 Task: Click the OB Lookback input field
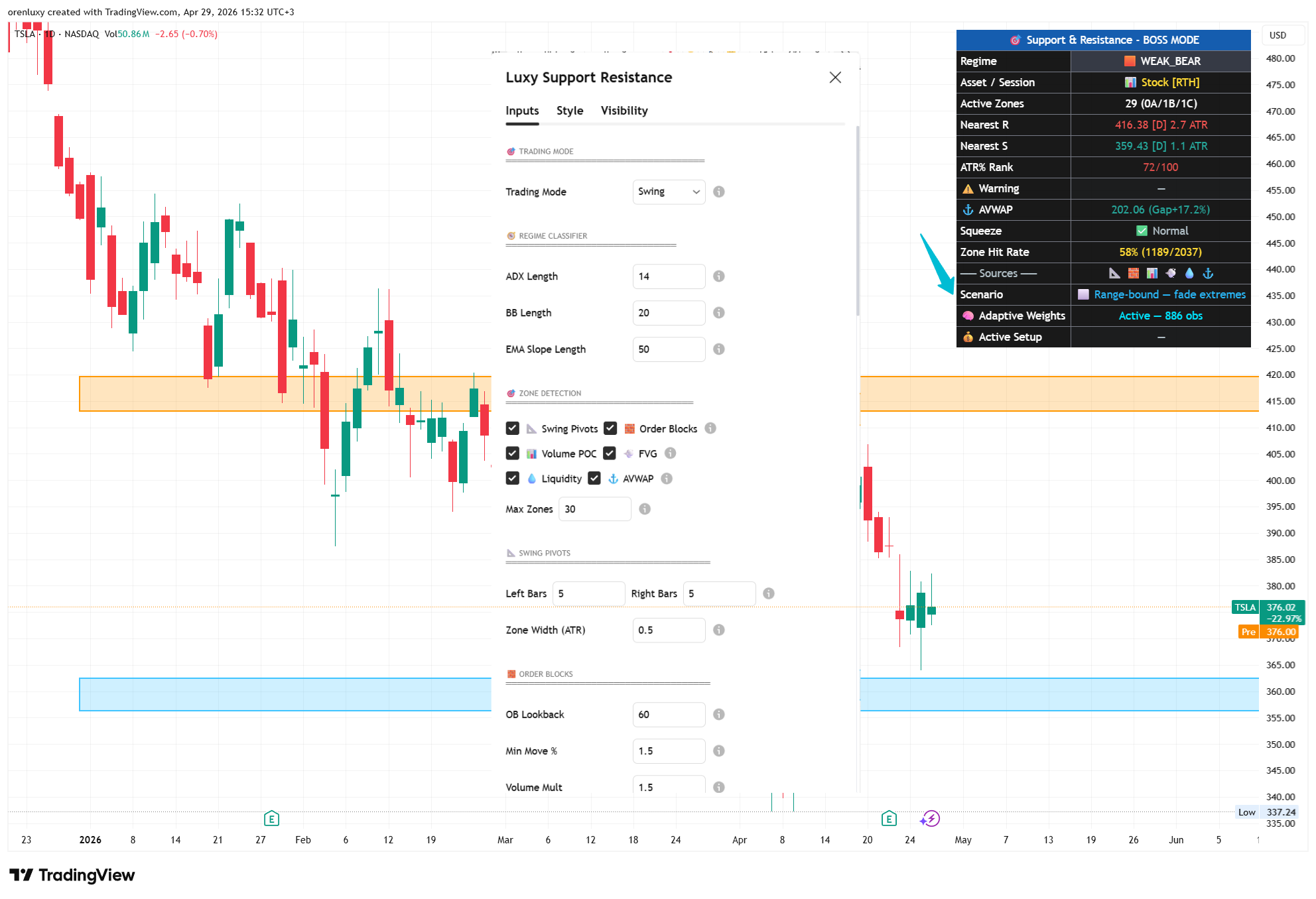tap(669, 715)
